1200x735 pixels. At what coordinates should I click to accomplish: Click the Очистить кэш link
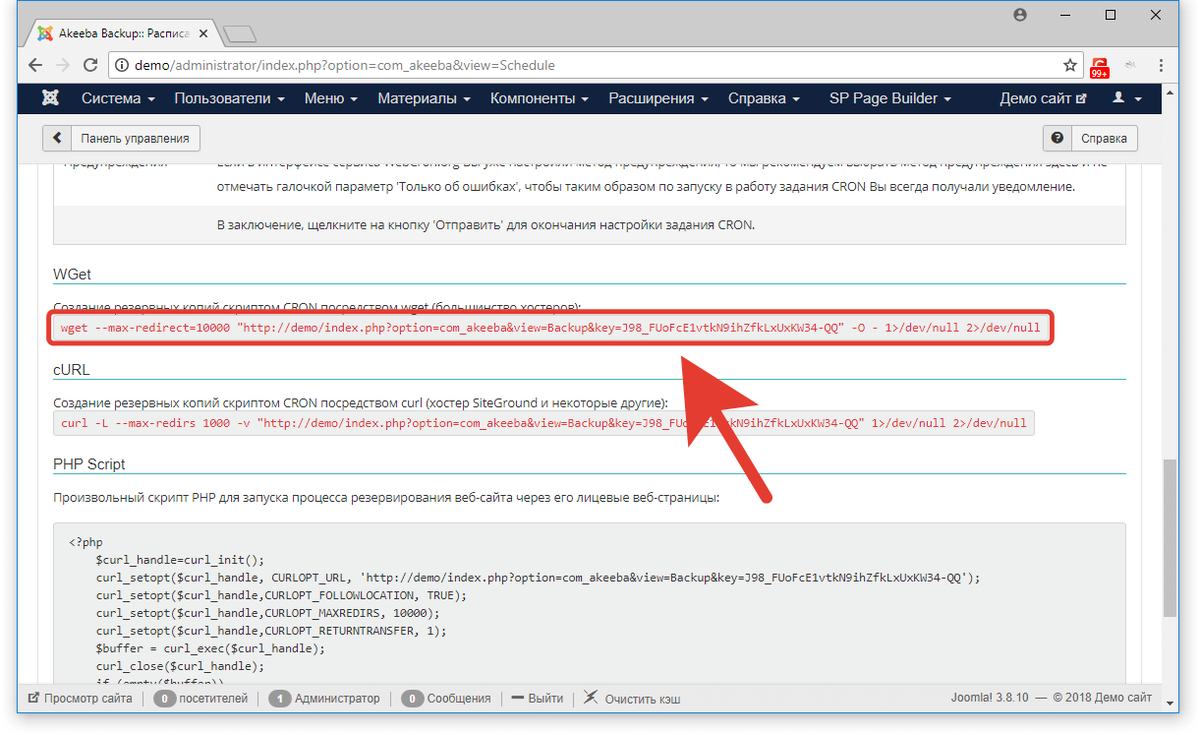(x=642, y=699)
